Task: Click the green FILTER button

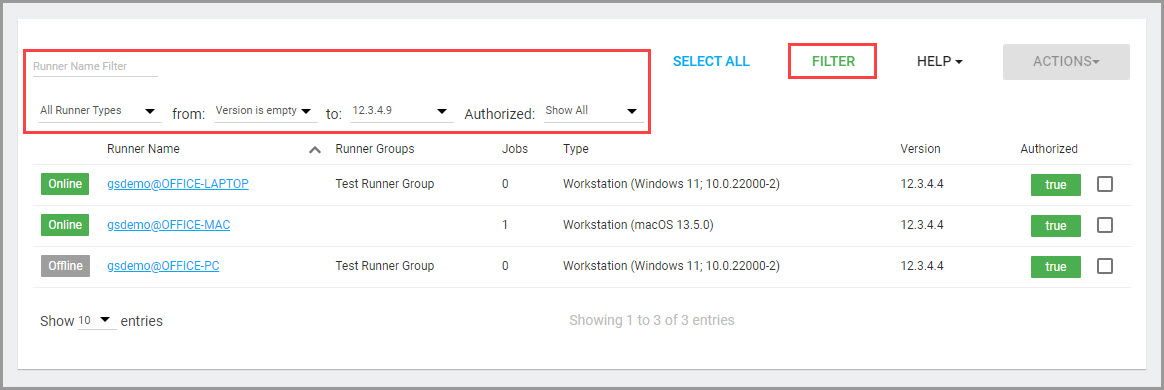Action: 833,62
